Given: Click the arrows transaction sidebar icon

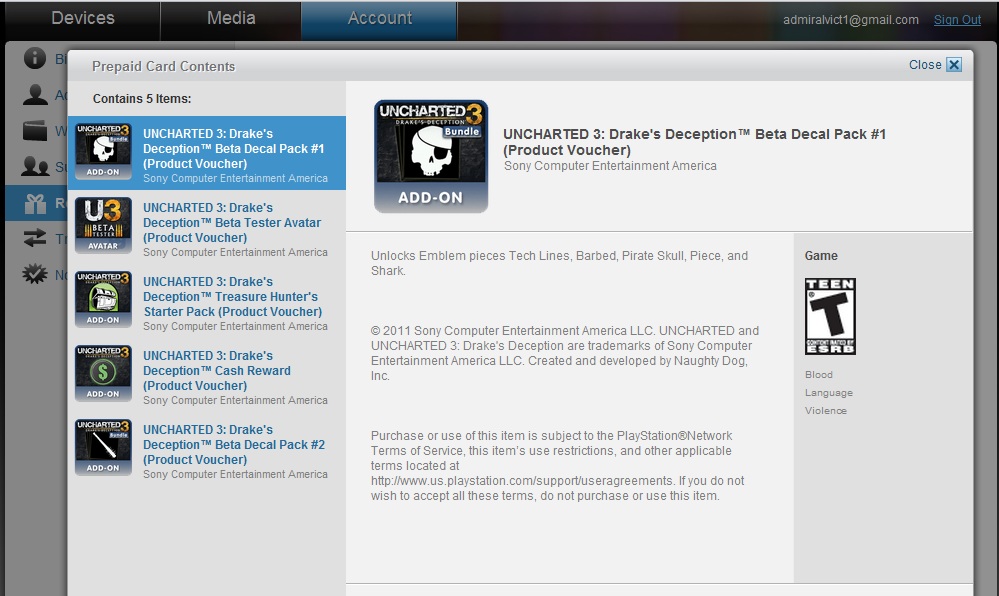Looking at the screenshot, I should [35, 238].
